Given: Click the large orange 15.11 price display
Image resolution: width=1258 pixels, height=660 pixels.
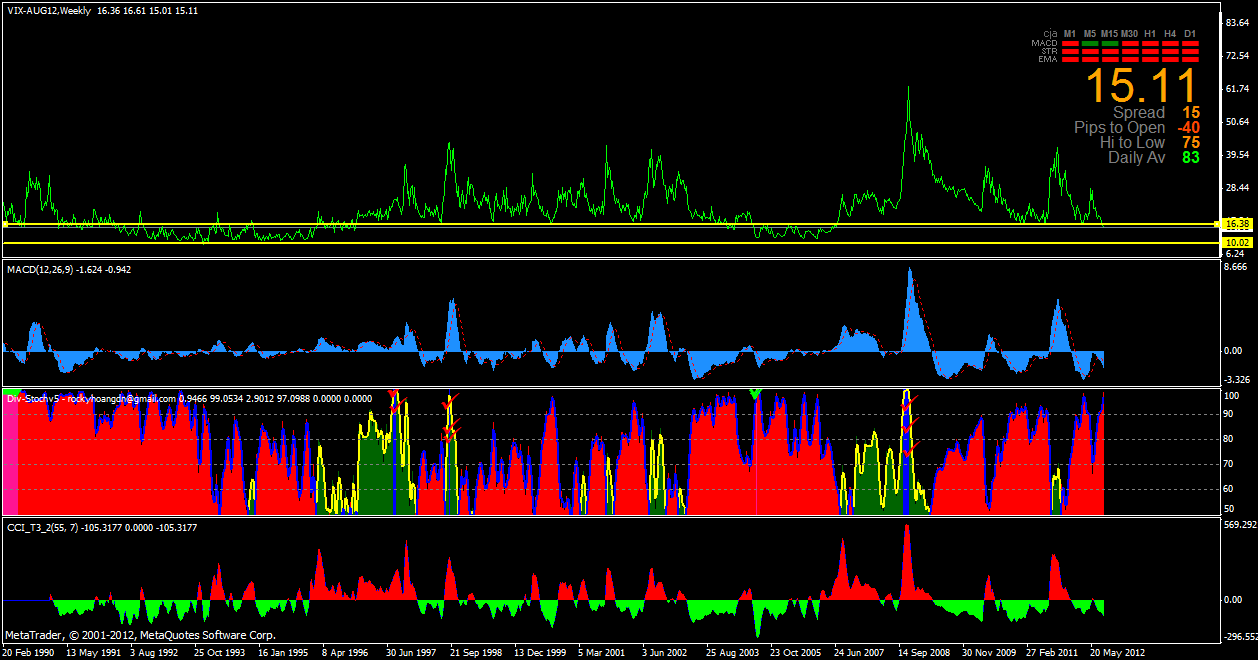Looking at the screenshot, I should click(x=1141, y=85).
